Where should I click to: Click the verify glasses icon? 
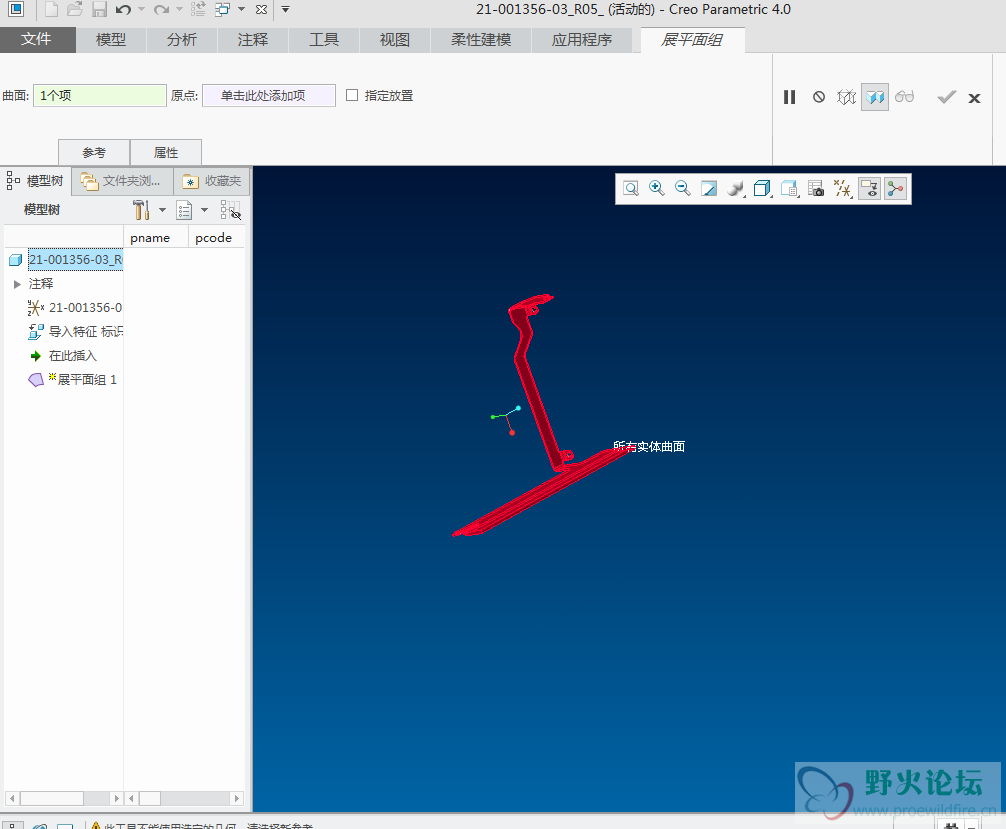(905, 97)
